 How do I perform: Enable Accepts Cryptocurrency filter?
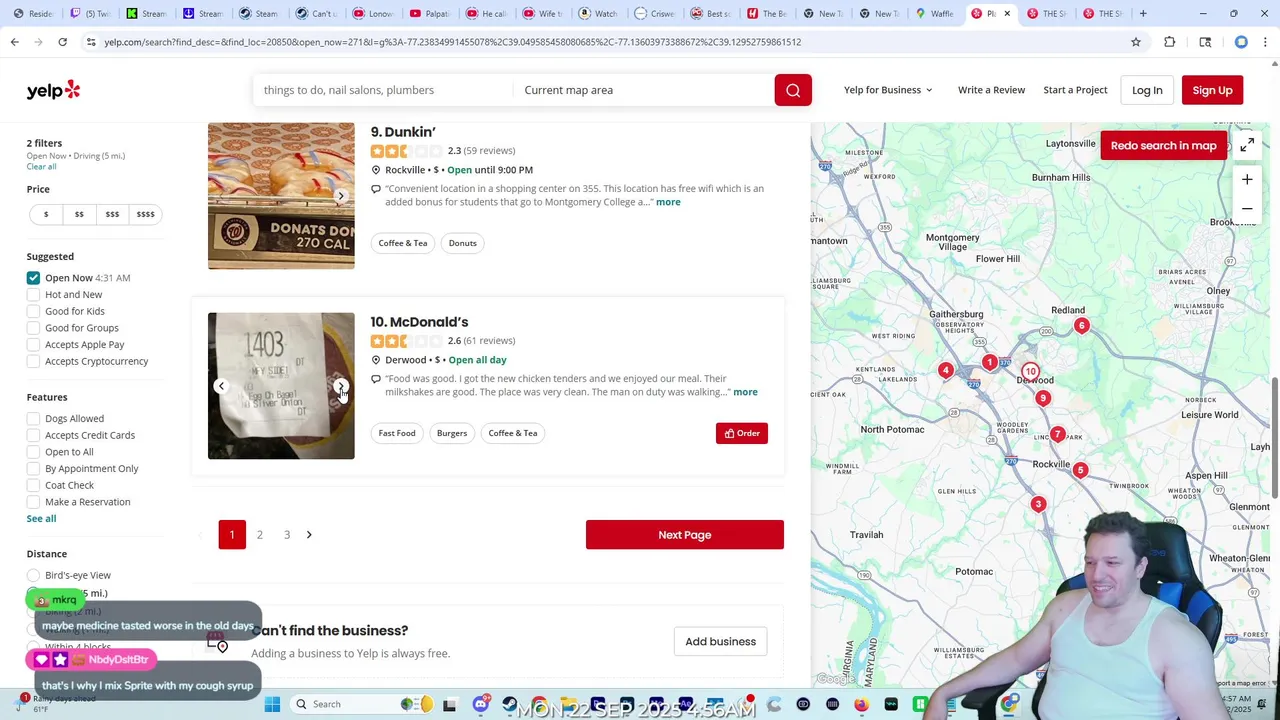click(x=34, y=361)
